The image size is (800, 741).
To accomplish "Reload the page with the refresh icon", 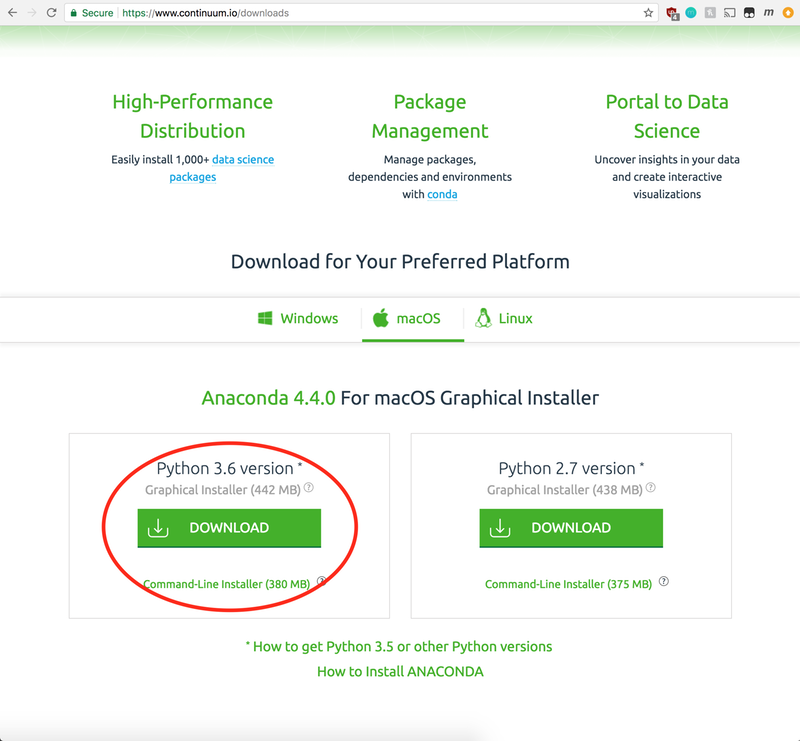I will coord(51,13).
